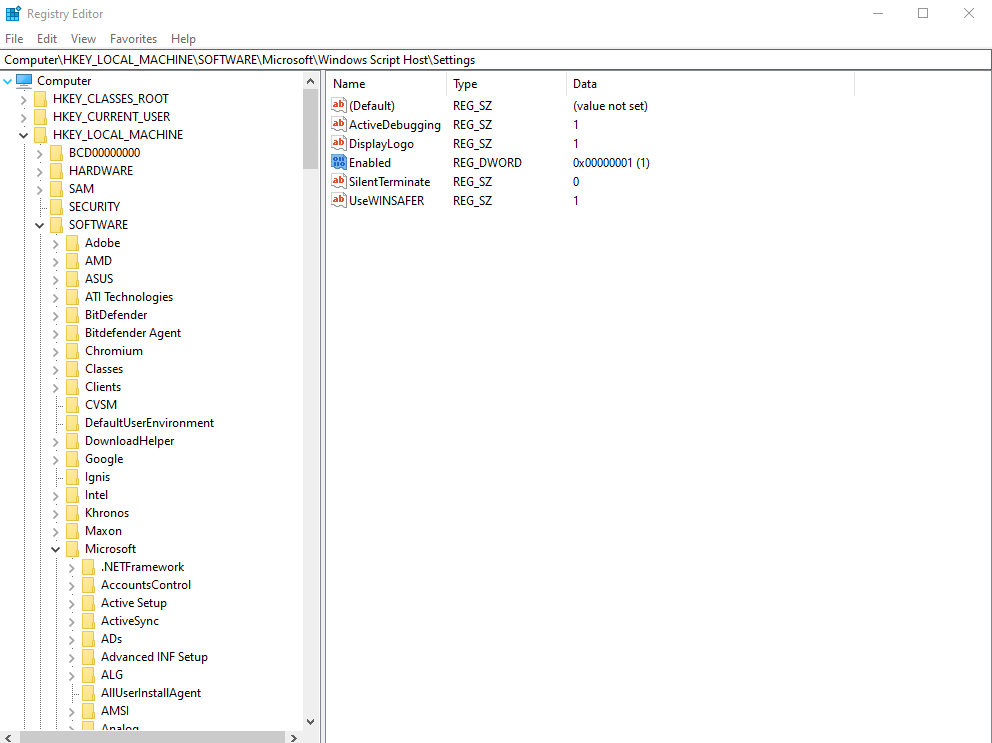Select the DefaultUserEnvironment key
Screen dimensions: 992x743
click(149, 423)
